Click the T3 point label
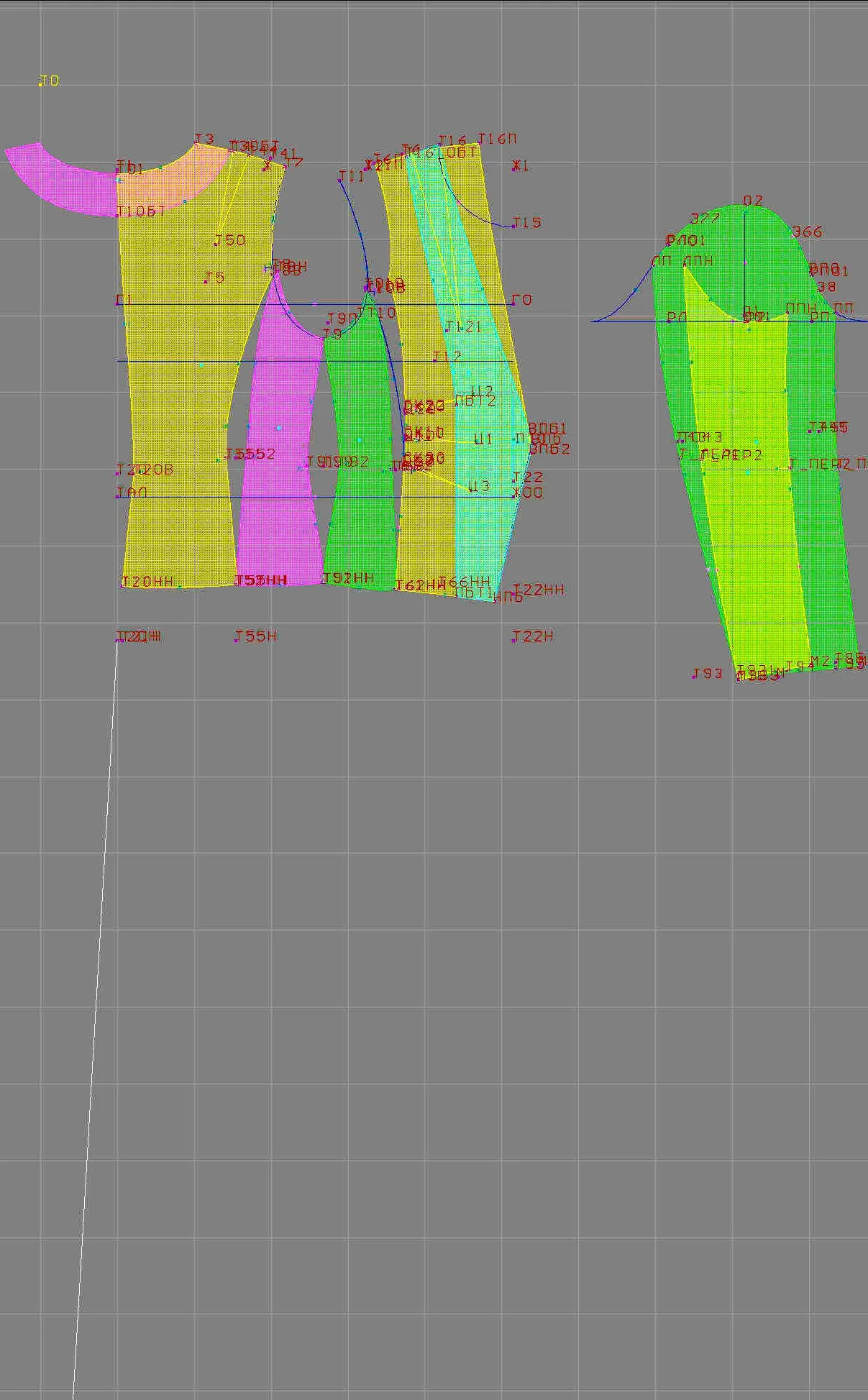This screenshot has height=1400, width=868. coord(205,139)
